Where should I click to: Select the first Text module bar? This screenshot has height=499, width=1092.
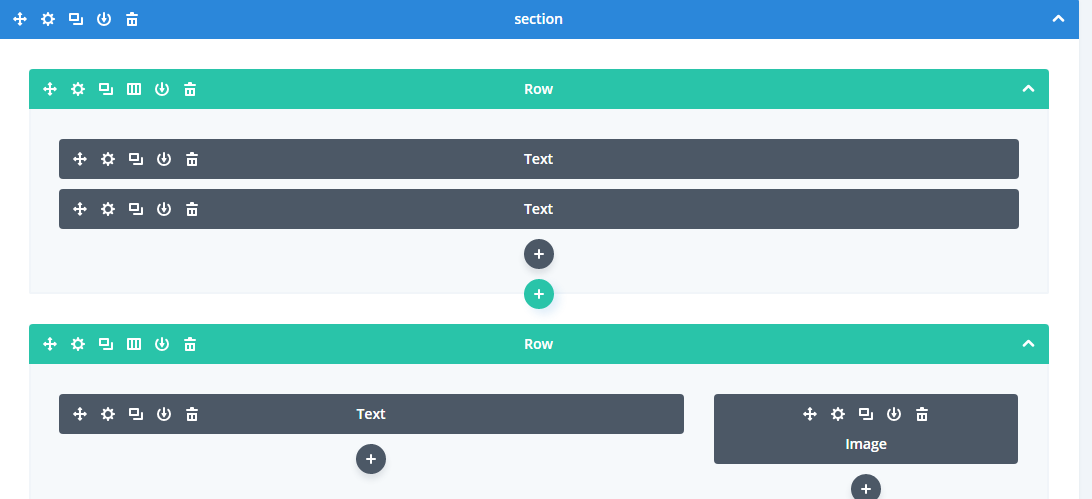point(538,159)
